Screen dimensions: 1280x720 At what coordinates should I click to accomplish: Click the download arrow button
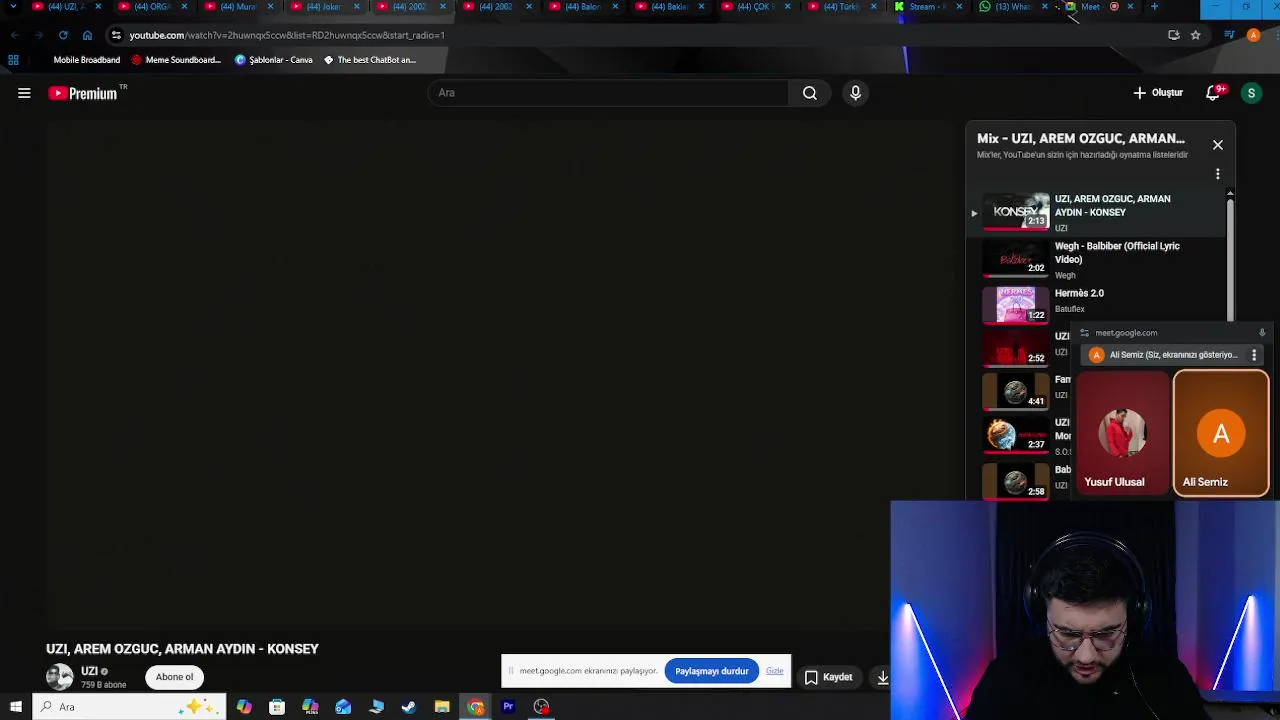[x=882, y=677]
